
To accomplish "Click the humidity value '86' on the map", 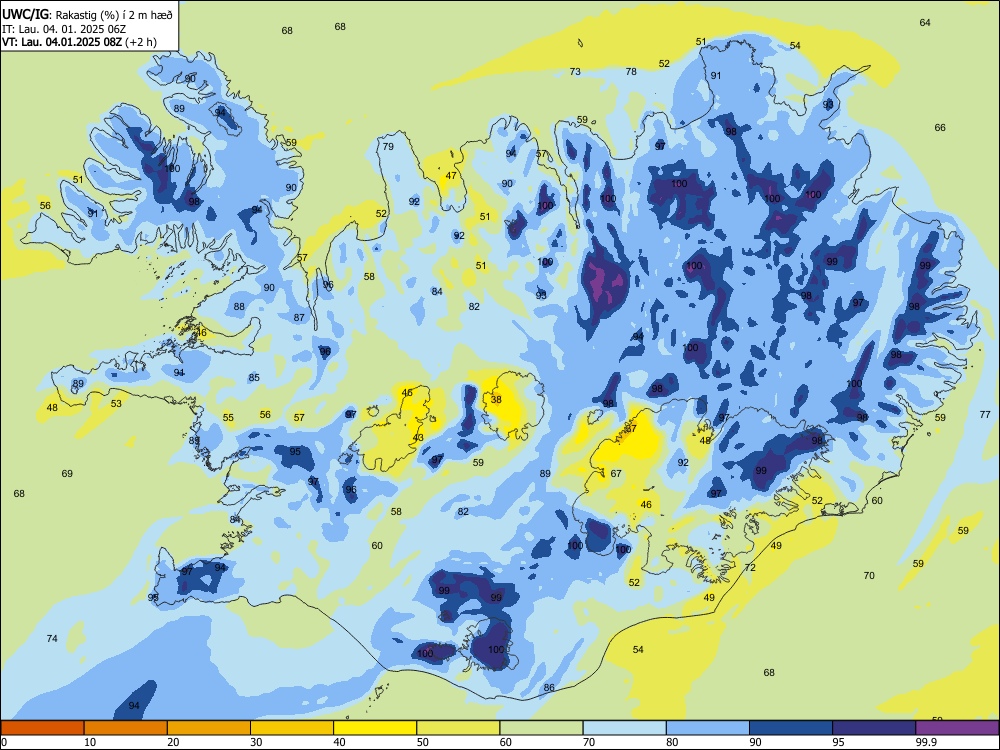I will 549,688.
